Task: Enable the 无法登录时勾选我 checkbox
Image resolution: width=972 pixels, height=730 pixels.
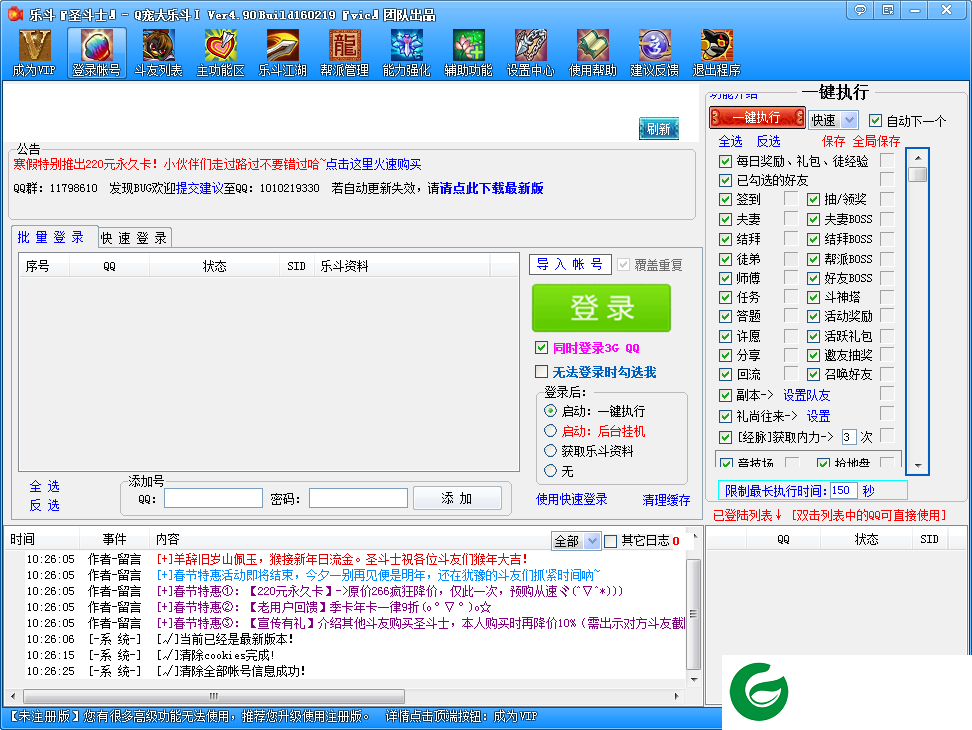Action: [x=541, y=371]
